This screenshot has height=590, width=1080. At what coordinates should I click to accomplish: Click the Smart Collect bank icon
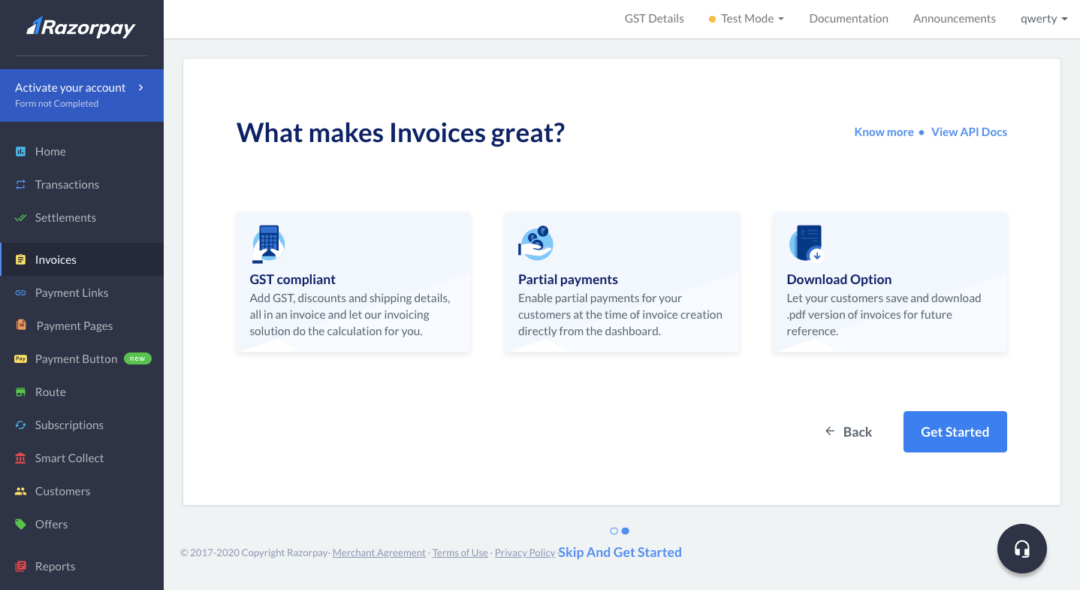click(x=20, y=458)
